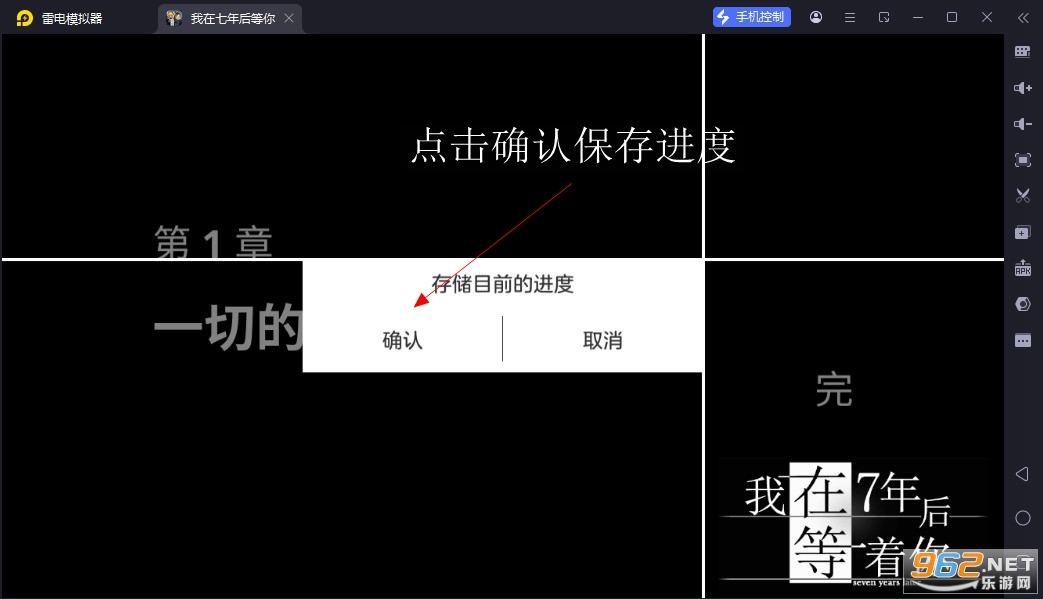
Task: Click the user account avatar icon
Action: coord(816,17)
